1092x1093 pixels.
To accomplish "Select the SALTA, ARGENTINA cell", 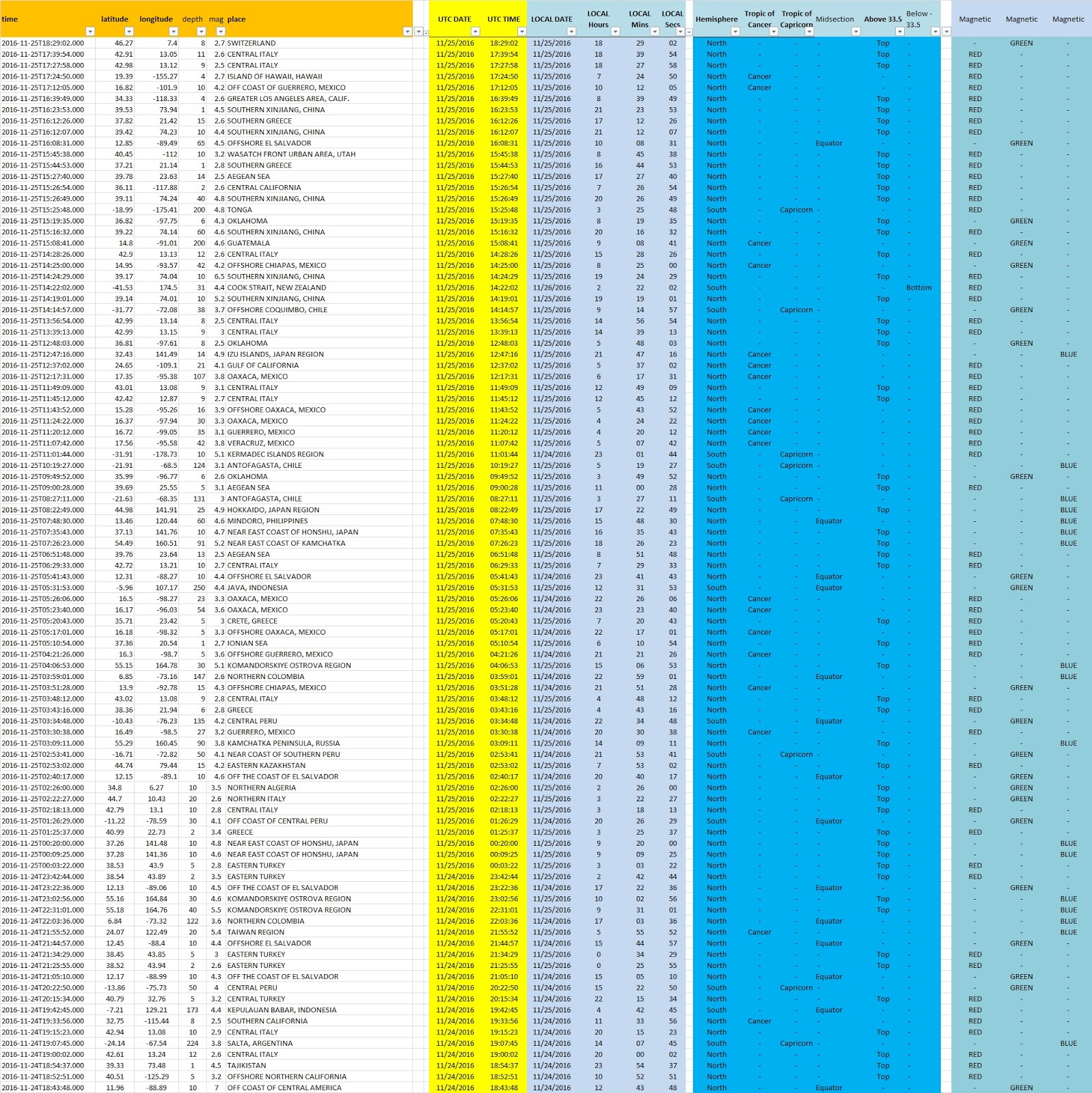I will (x=318, y=1043).
